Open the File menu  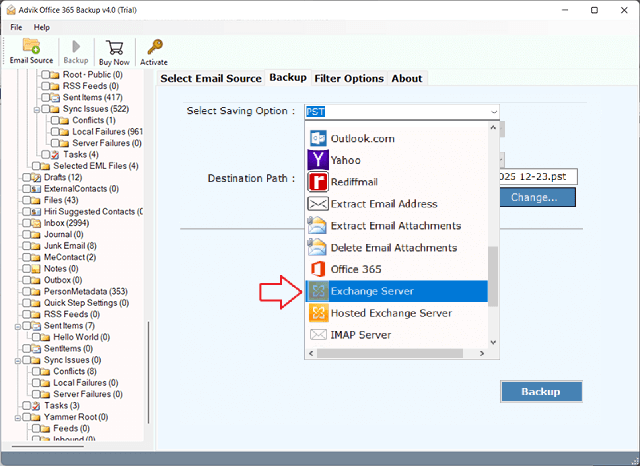coord(16,27)
